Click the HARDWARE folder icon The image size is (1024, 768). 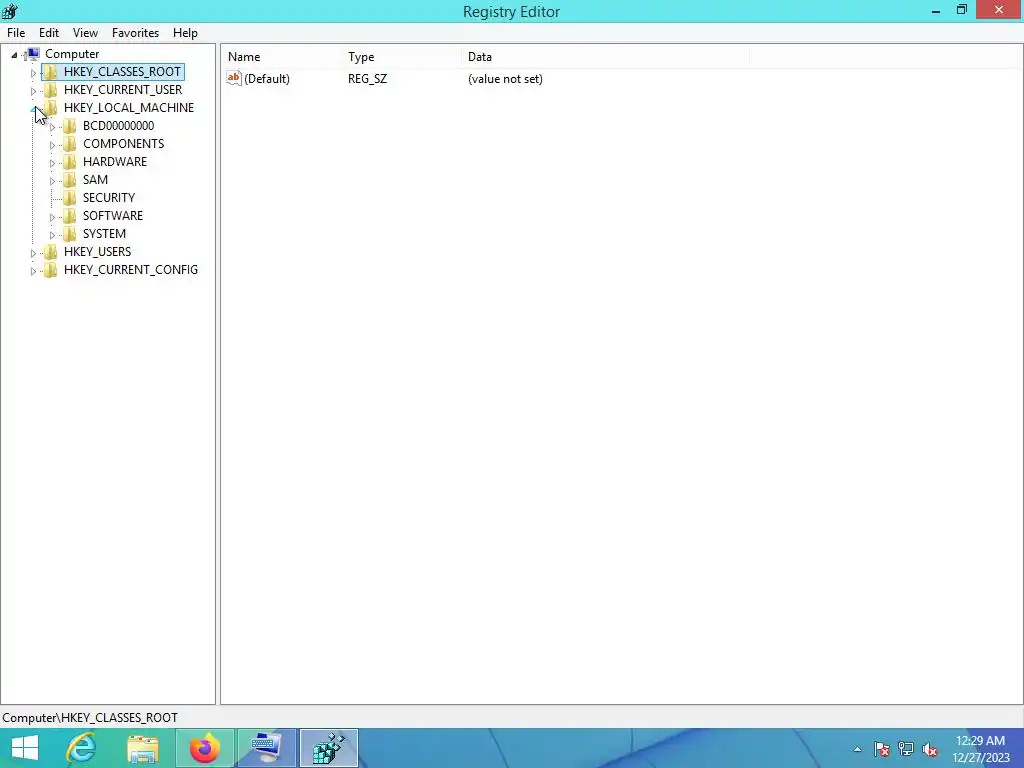[x=69, y=162]
